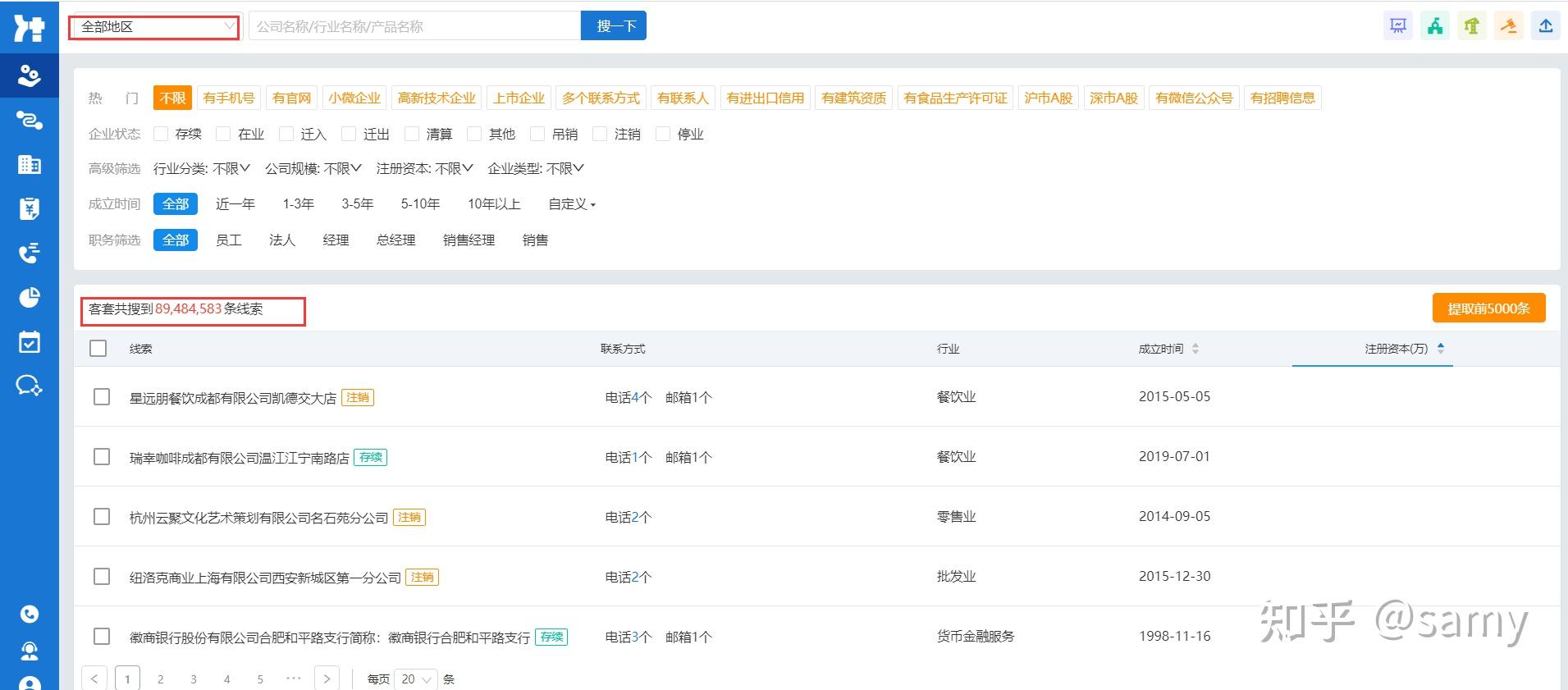
Task: Go to previous page arrow
Action: [x=94, y=679]
